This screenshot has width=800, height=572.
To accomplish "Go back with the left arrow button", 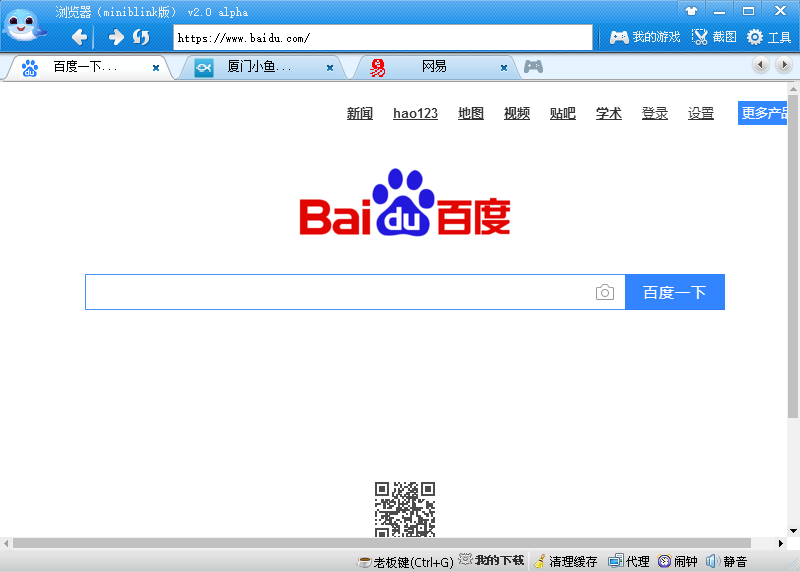I will pos(79,37).
